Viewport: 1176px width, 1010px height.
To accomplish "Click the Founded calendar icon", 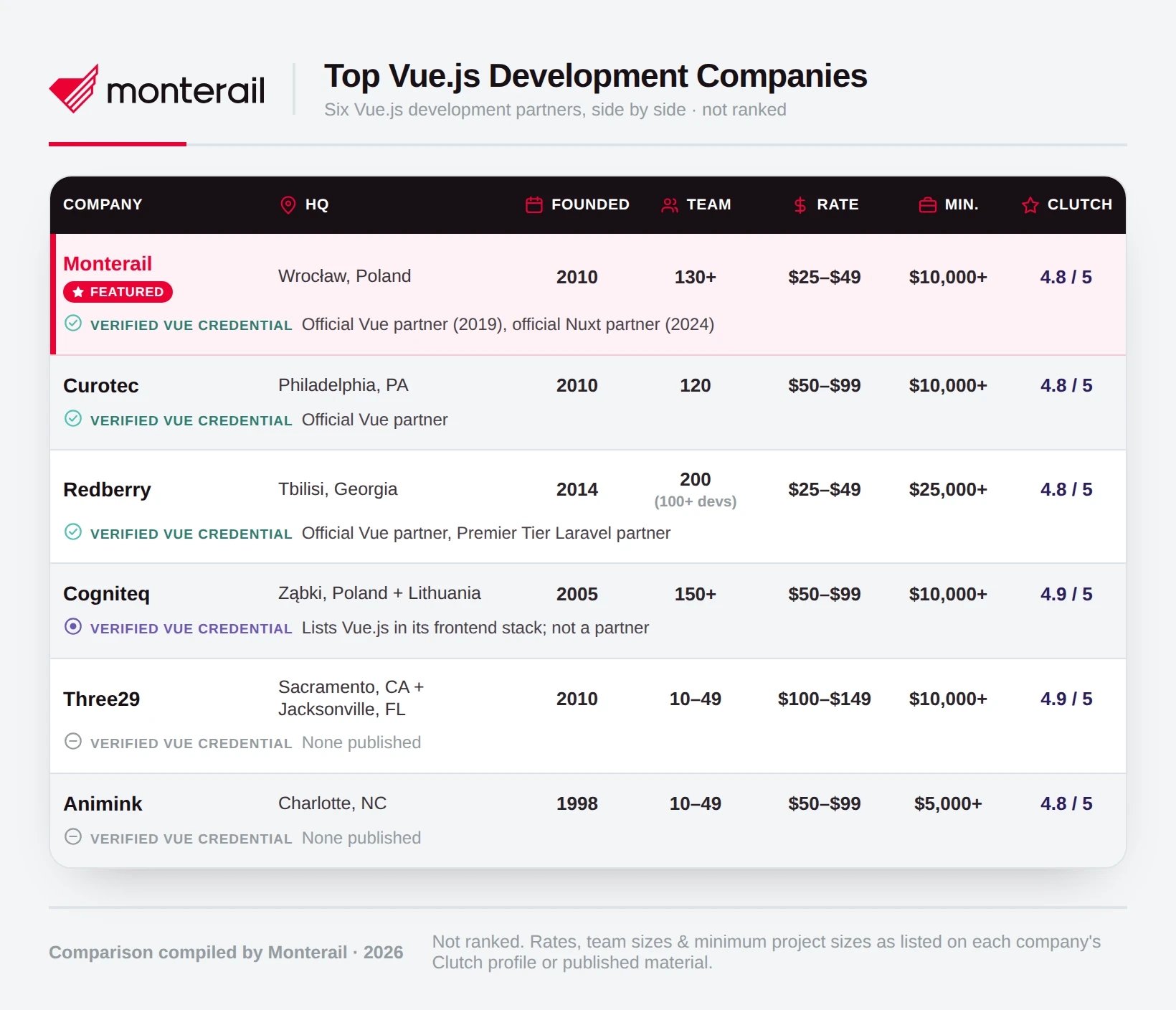I will click(x=534, y=205).
